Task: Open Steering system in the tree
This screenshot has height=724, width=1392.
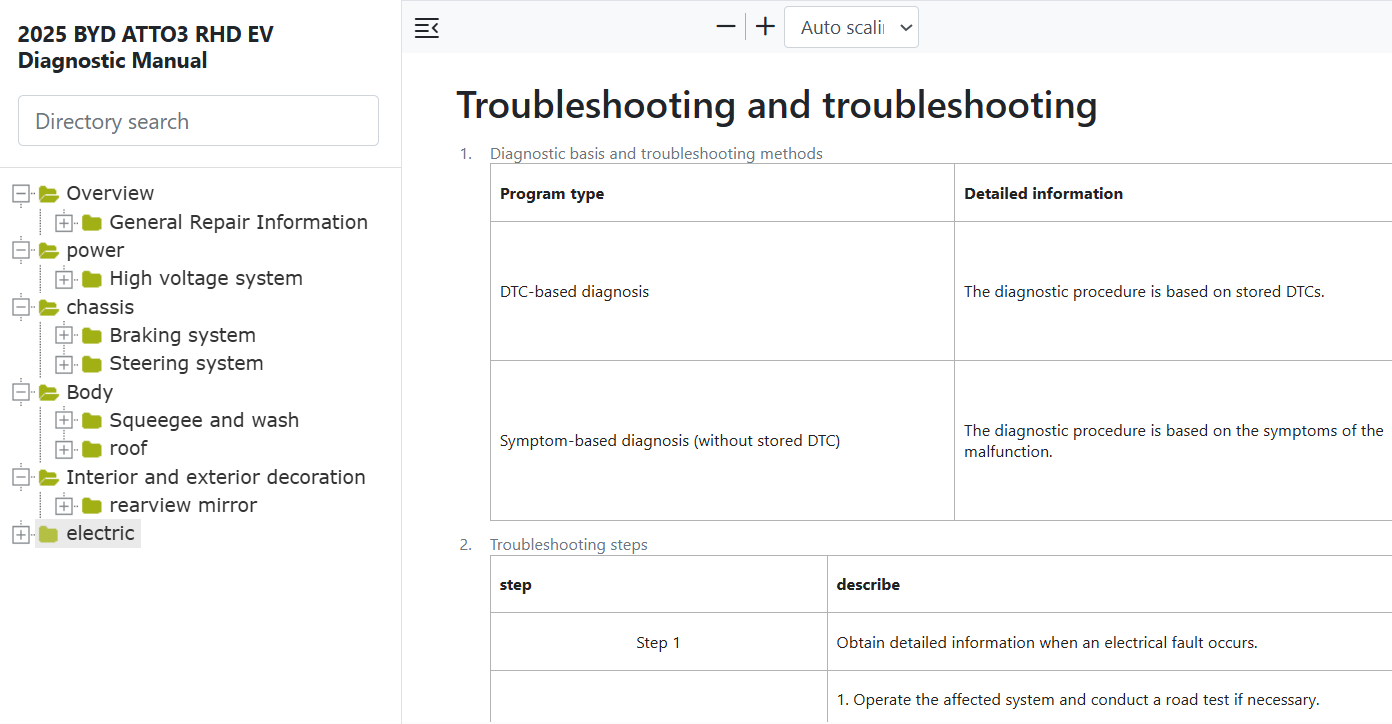Action: tap(187, 363)
